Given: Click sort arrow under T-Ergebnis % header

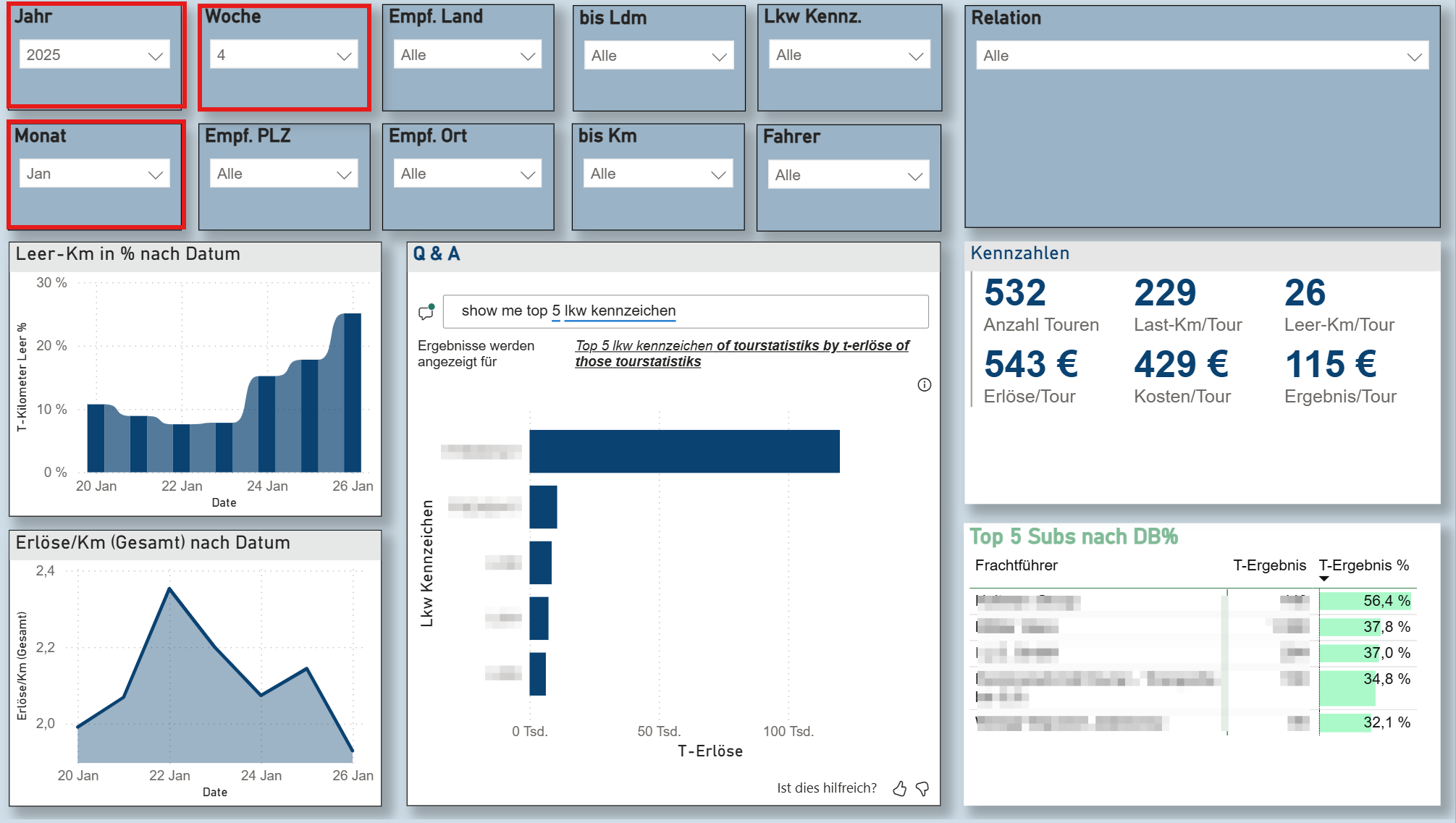Looking at the screenshot, I should [1324, 578].
